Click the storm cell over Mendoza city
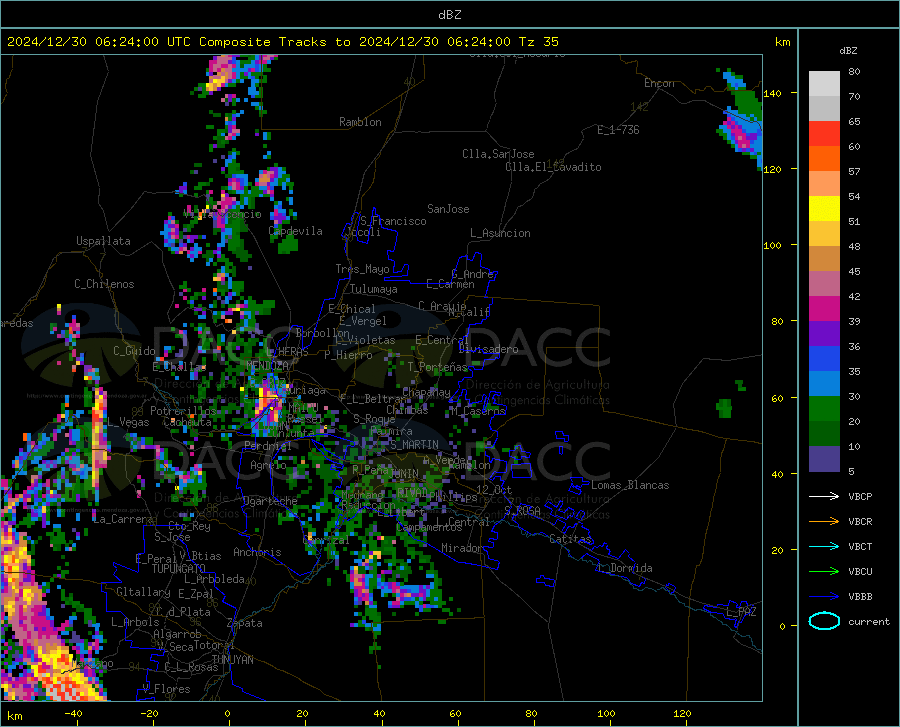 266,403
